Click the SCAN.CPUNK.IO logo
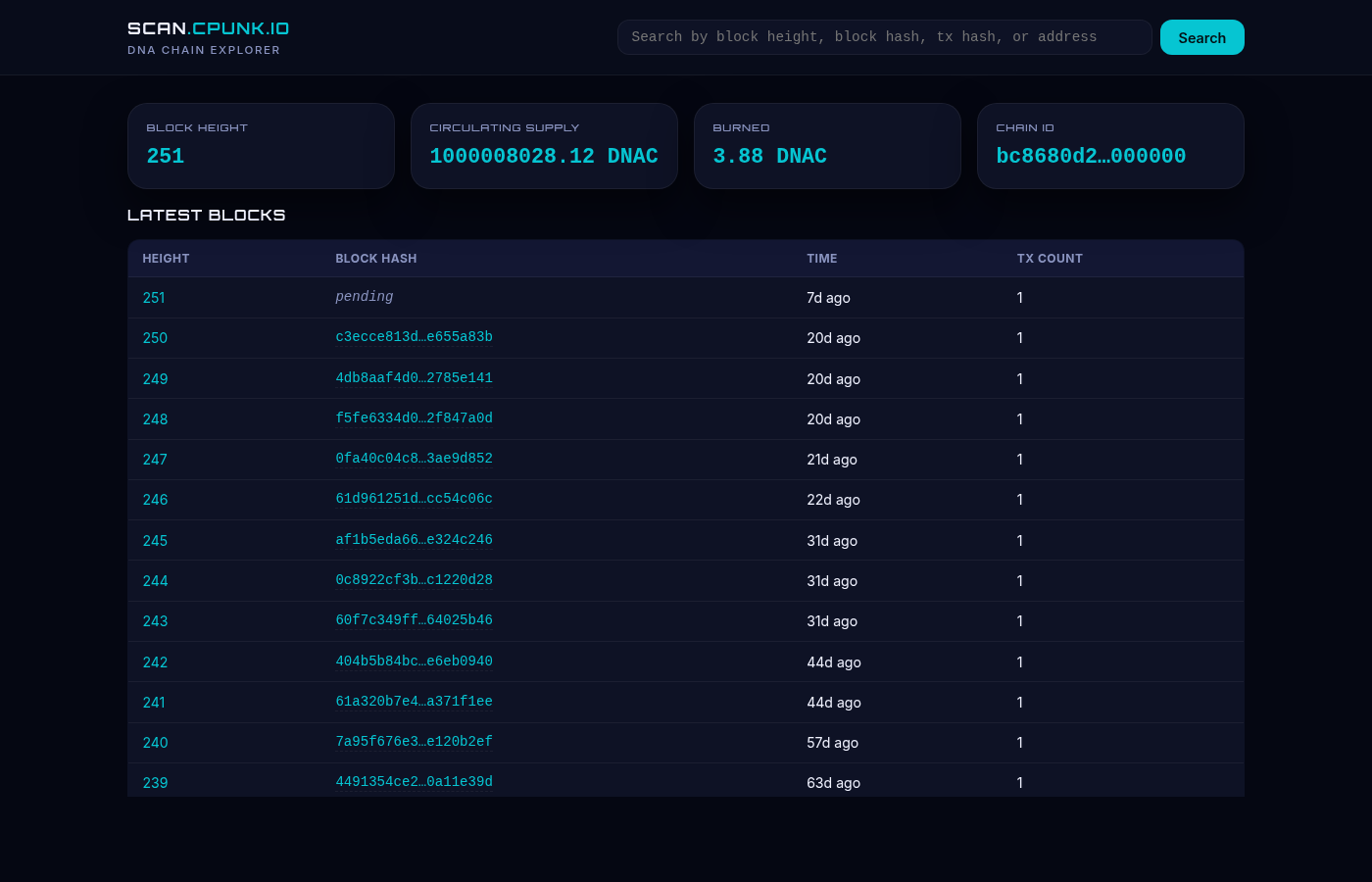This screenshot has height=882, width=1372. click(x=208, y=28)
